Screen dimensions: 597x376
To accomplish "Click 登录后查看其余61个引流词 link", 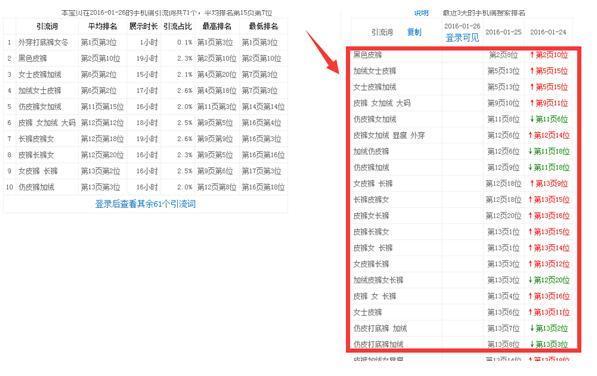I will pyautogui.click(x=145, y=204).
